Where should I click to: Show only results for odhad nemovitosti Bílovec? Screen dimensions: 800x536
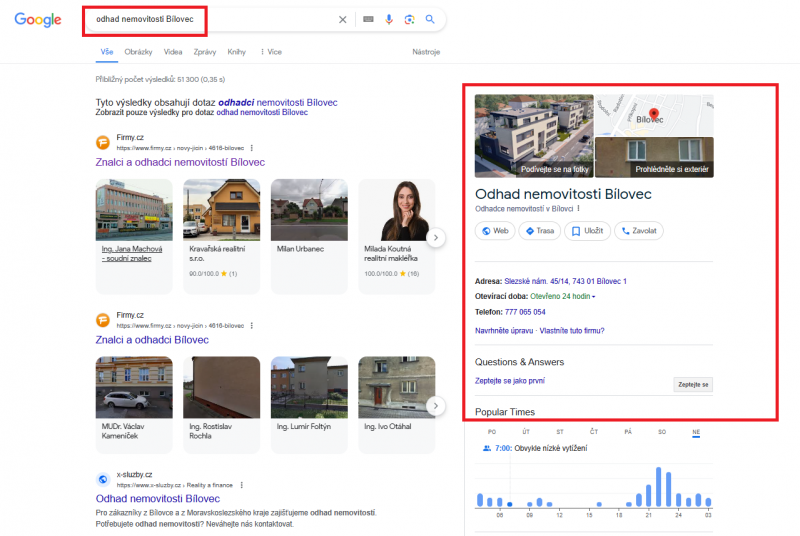point(262,112)
